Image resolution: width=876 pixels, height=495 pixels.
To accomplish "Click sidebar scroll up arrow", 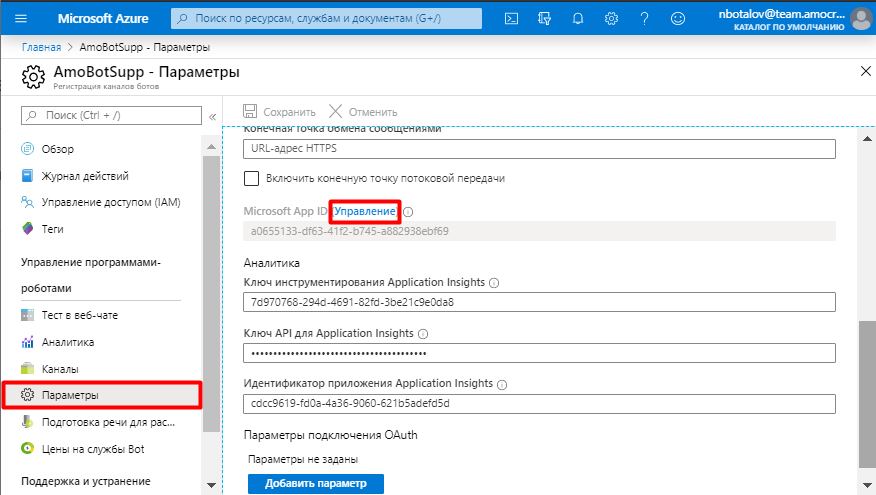I will click(x=211, y=146).
